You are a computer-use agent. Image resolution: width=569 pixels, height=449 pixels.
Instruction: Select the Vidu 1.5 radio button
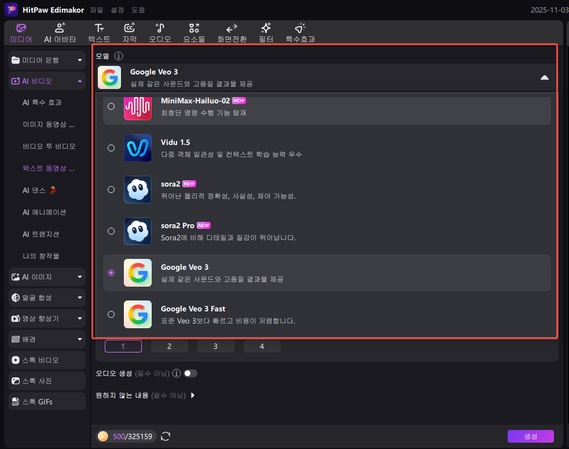pyautogui.click(x=111, y=148)
